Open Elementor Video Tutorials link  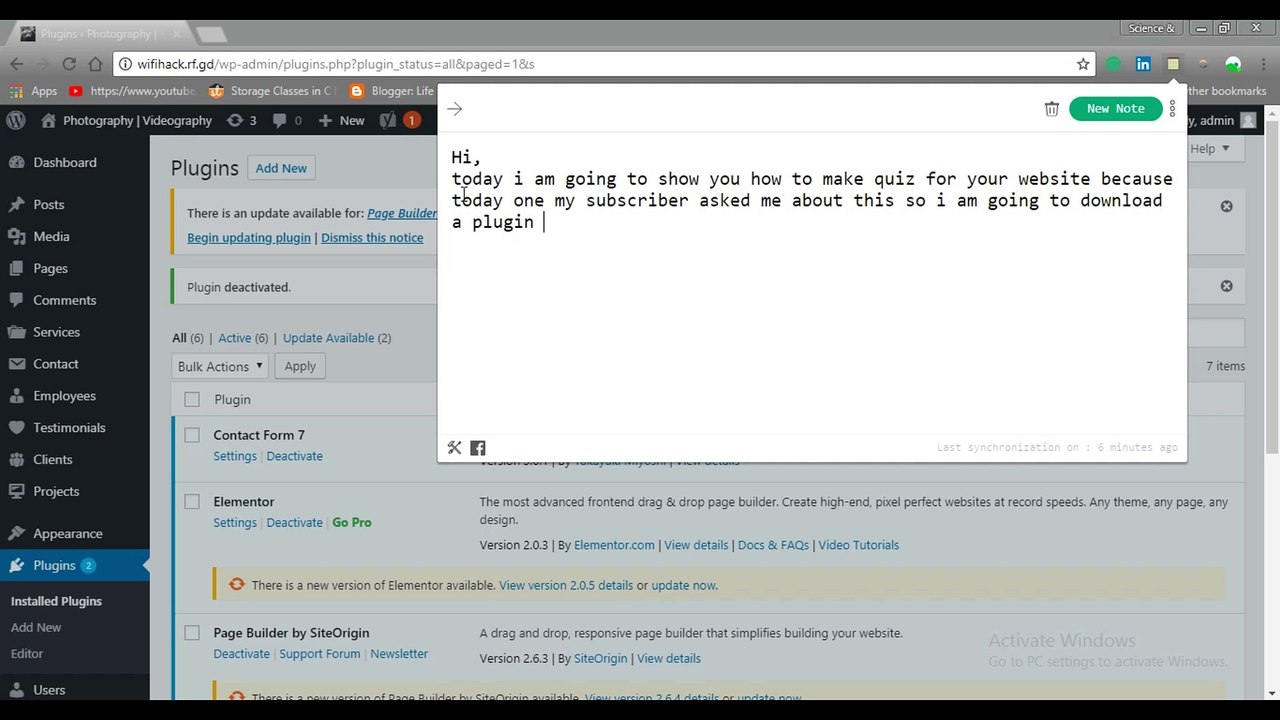858,545
